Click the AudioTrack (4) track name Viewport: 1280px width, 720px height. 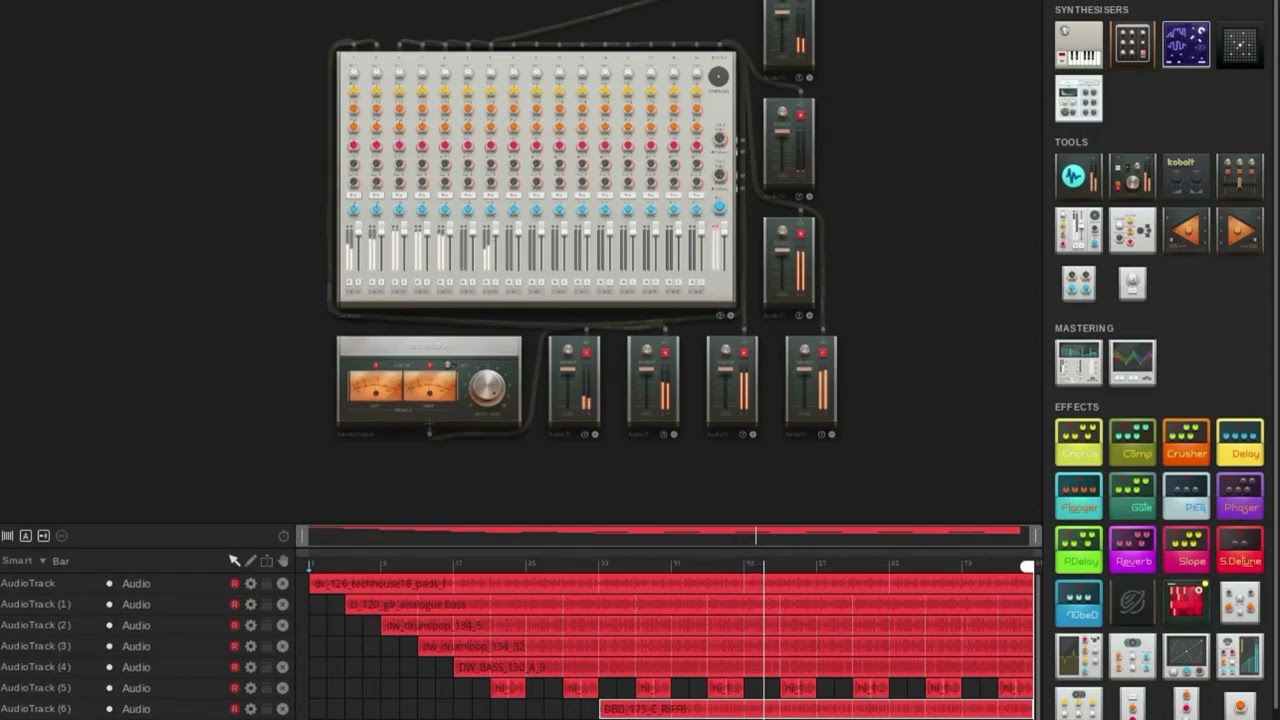pos(36,667)
